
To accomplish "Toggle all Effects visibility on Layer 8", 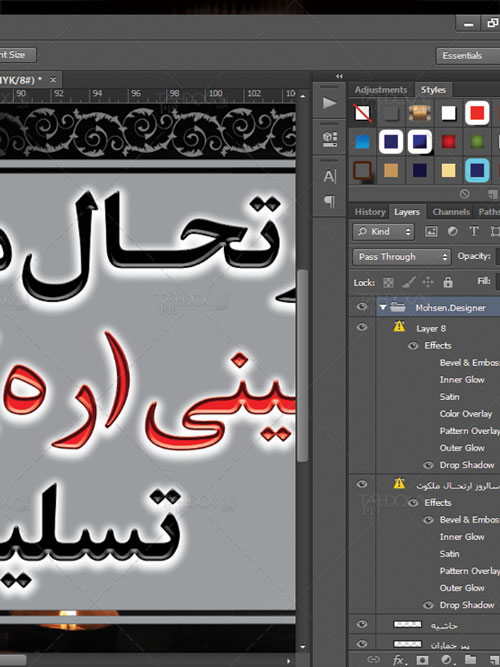I will point(413,346).
